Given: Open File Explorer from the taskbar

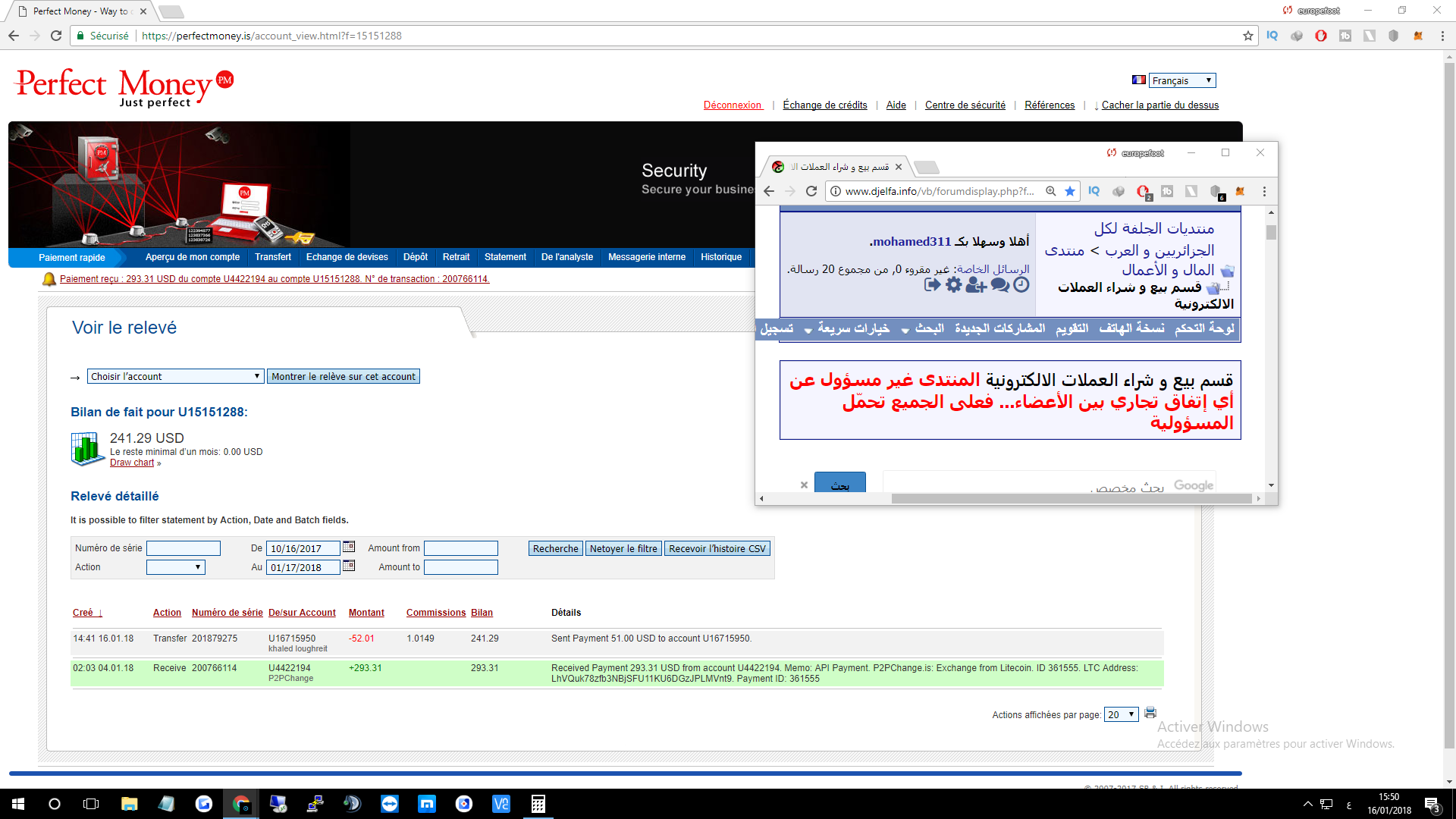Looking at the screenshot, I should pos(129,804).
